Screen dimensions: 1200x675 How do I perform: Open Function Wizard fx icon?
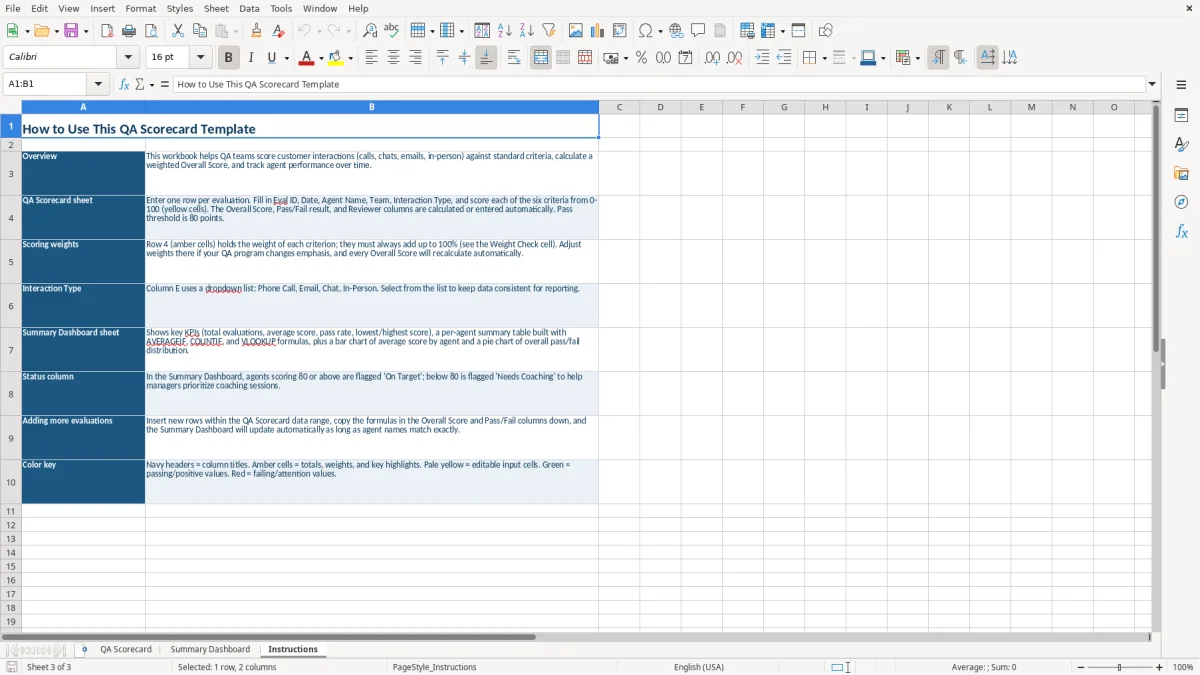[124, 85]
